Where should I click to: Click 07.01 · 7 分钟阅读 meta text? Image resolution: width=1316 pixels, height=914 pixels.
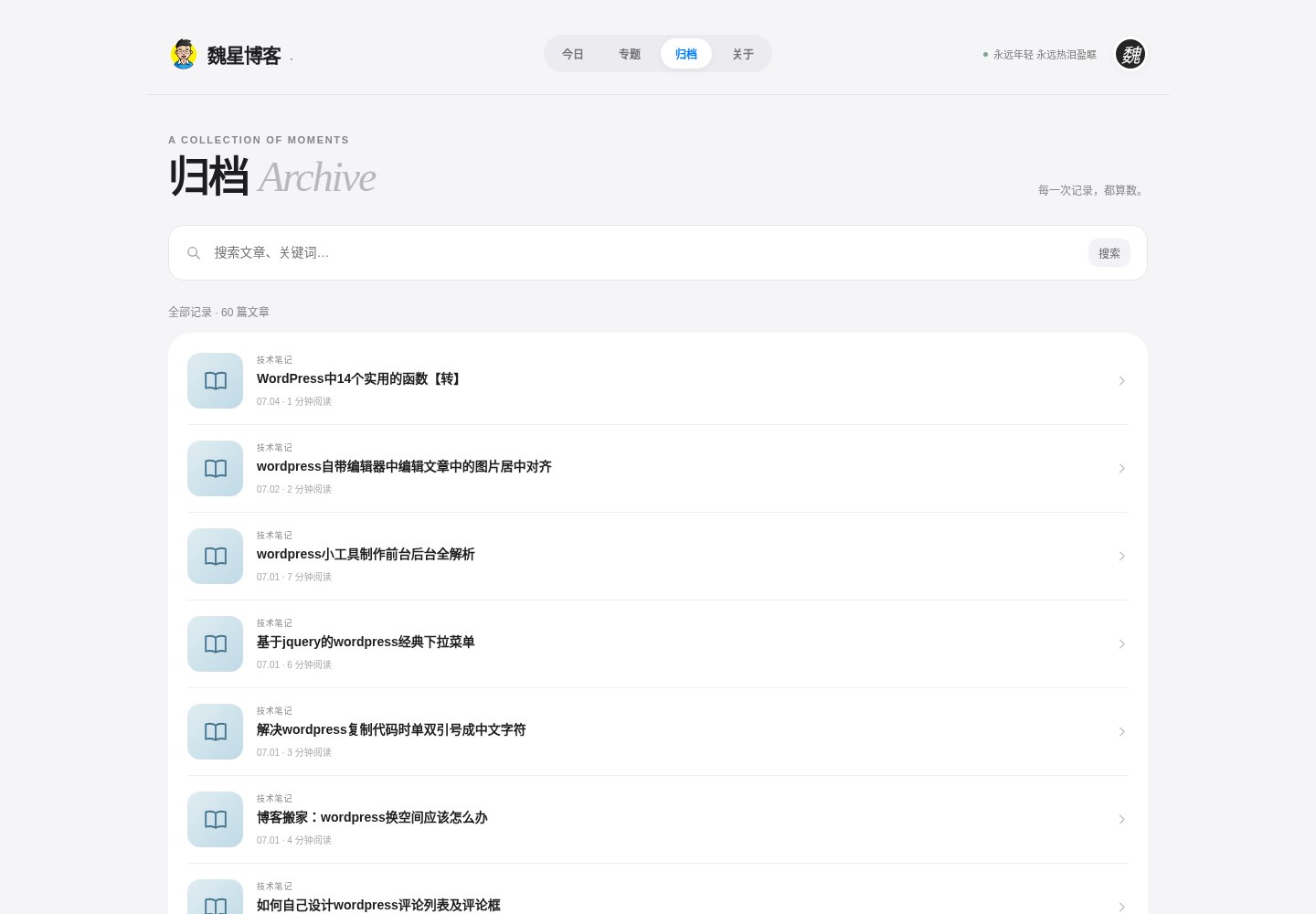click(294, 577)
